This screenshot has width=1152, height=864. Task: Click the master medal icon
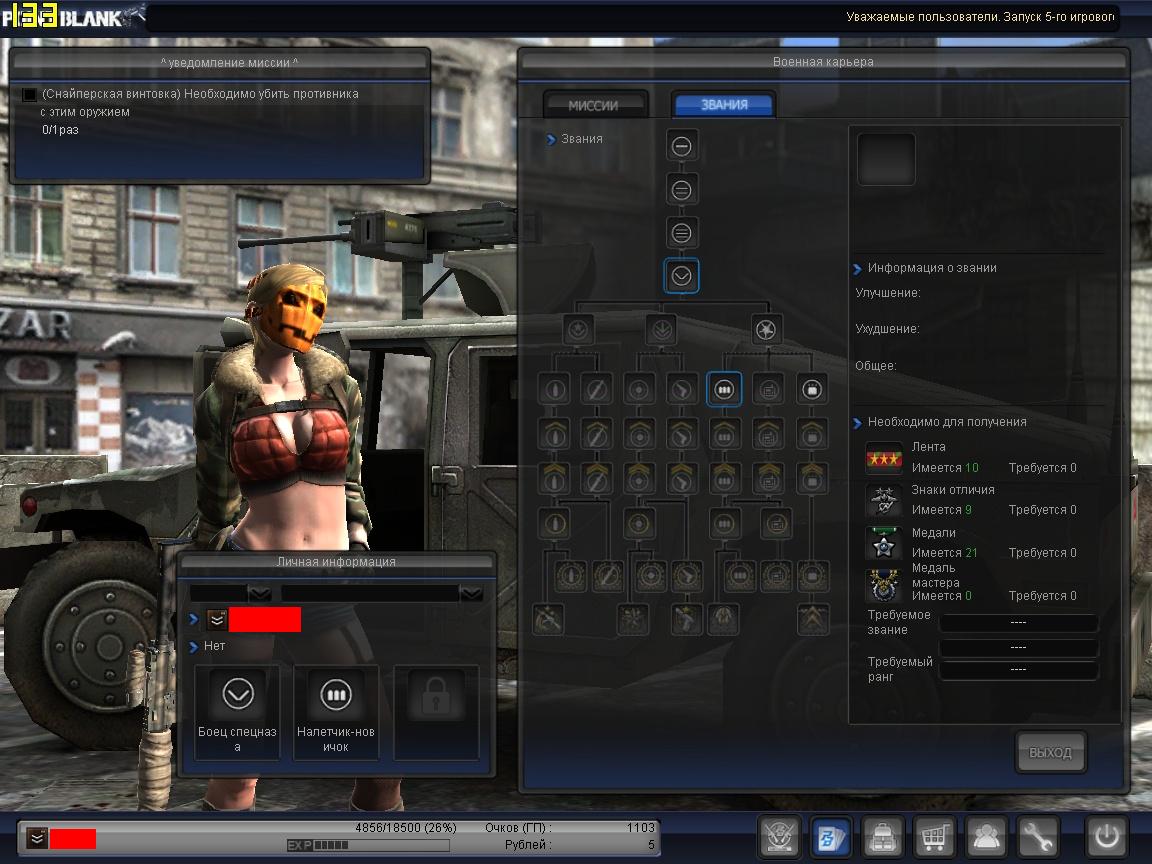(884, 587)
